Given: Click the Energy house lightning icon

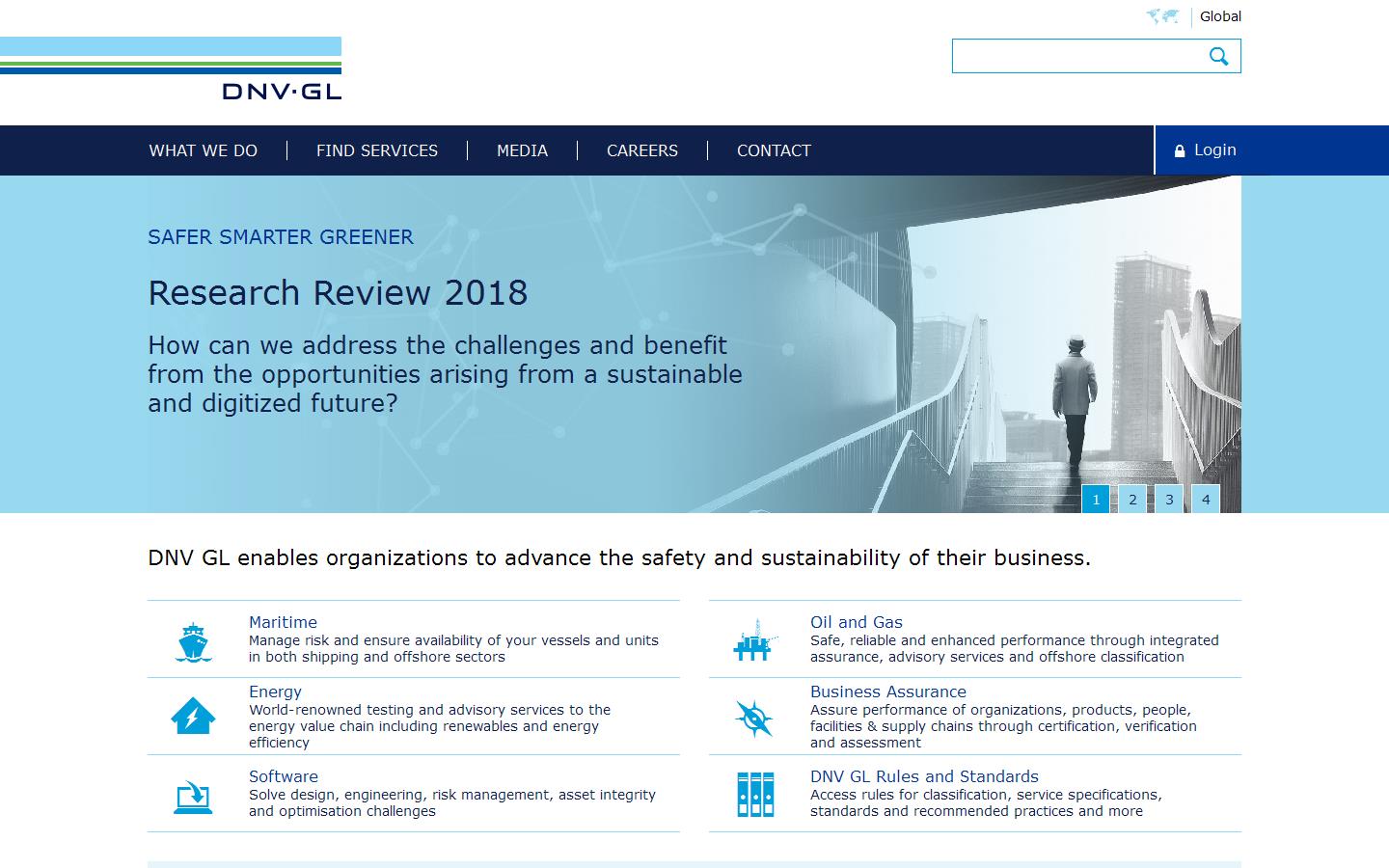Looking at the screenshot, I should pos(193,716).
